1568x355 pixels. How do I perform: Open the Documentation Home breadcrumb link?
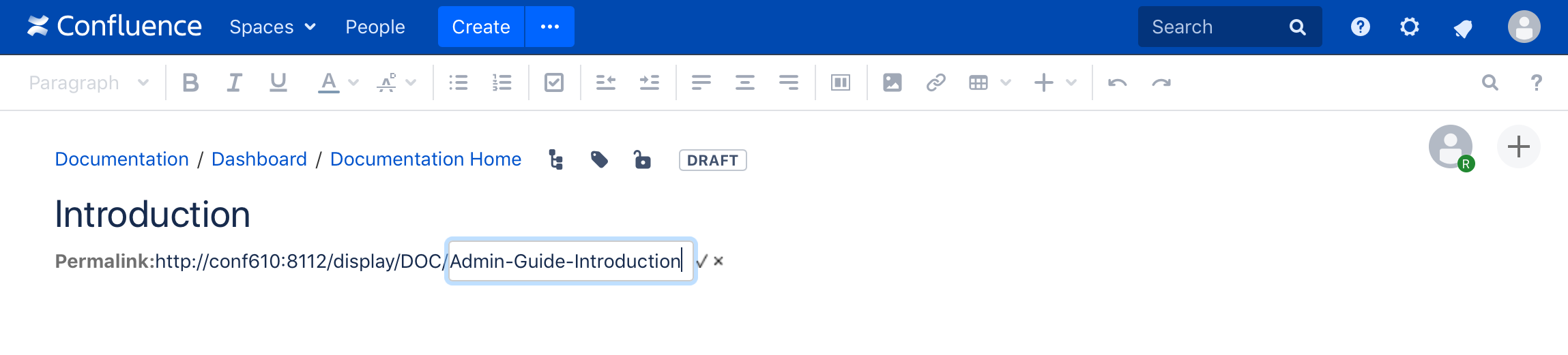pyautogui.click(x=425, y=159)
